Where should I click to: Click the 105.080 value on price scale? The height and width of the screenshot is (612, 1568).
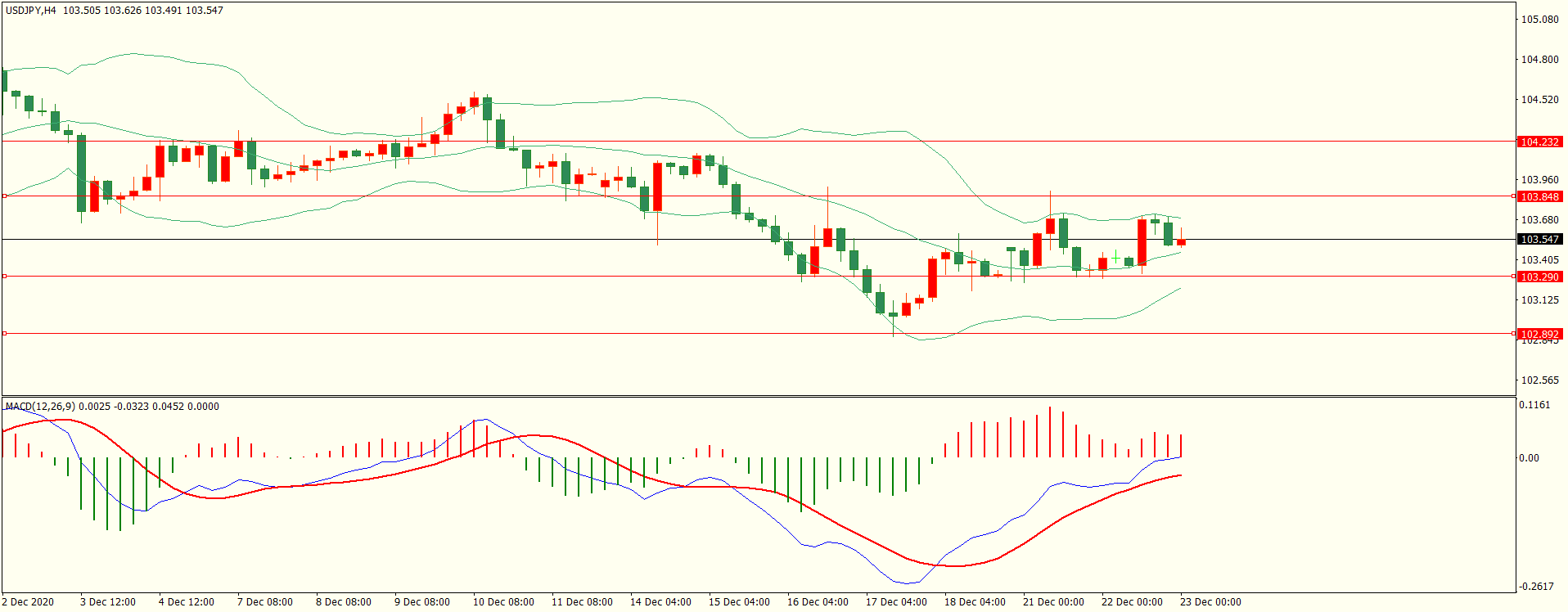pos(1539,20)
